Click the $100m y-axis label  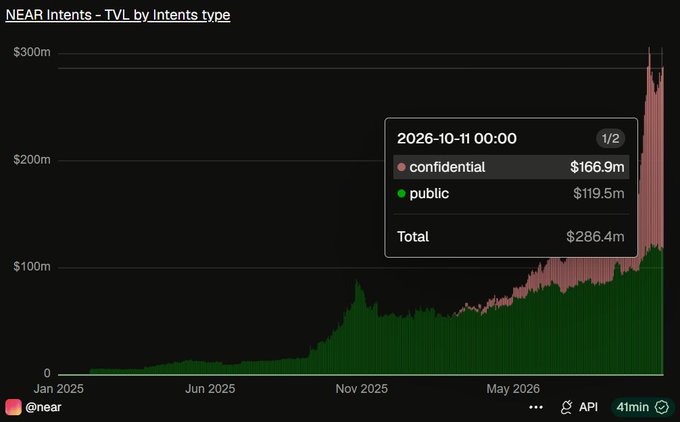click(32, 266)
